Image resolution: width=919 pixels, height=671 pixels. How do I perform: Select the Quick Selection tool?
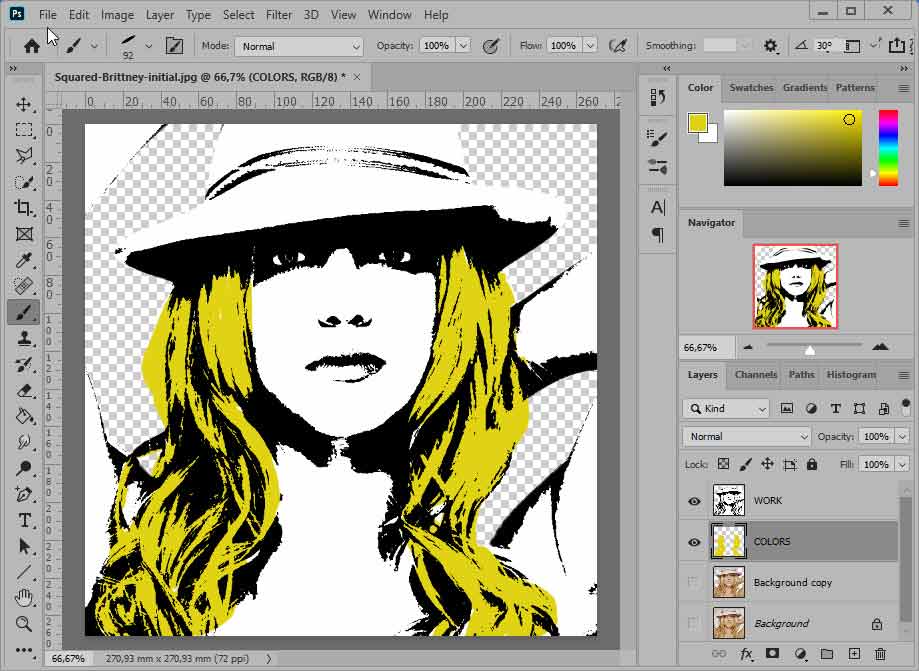pos(23,182)
